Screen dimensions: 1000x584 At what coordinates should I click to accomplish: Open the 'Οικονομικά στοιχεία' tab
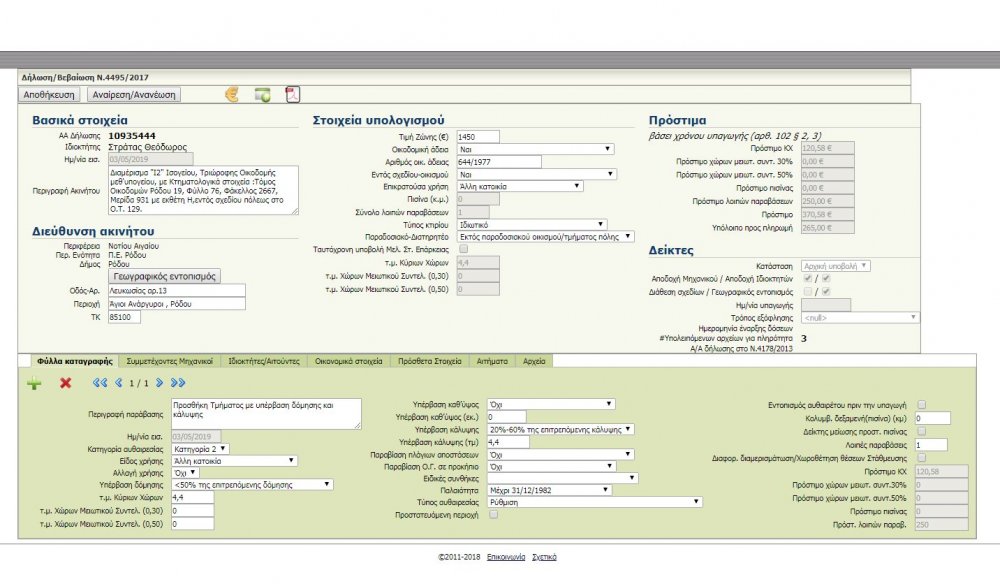pos(349,360)
